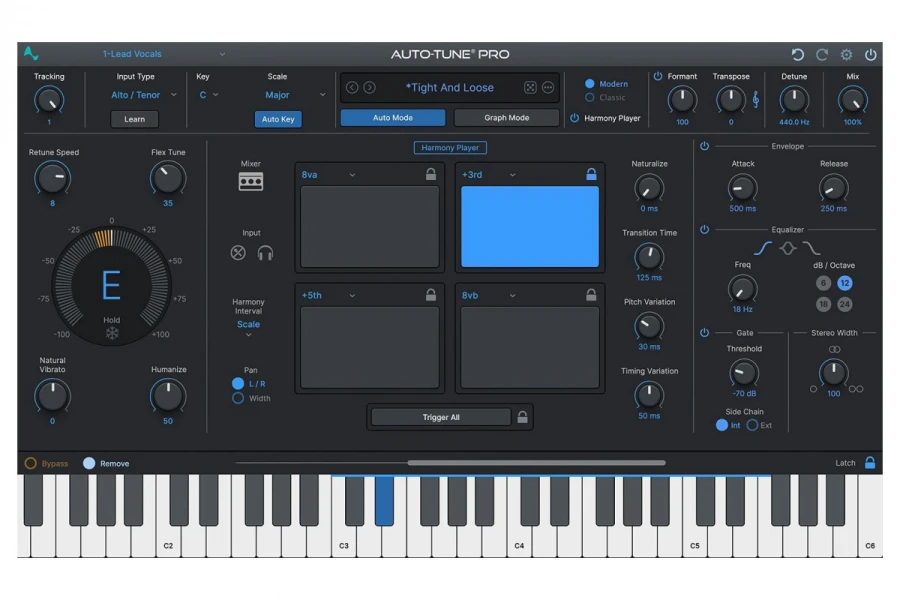Select Side Chain Int option

(721, 425)
